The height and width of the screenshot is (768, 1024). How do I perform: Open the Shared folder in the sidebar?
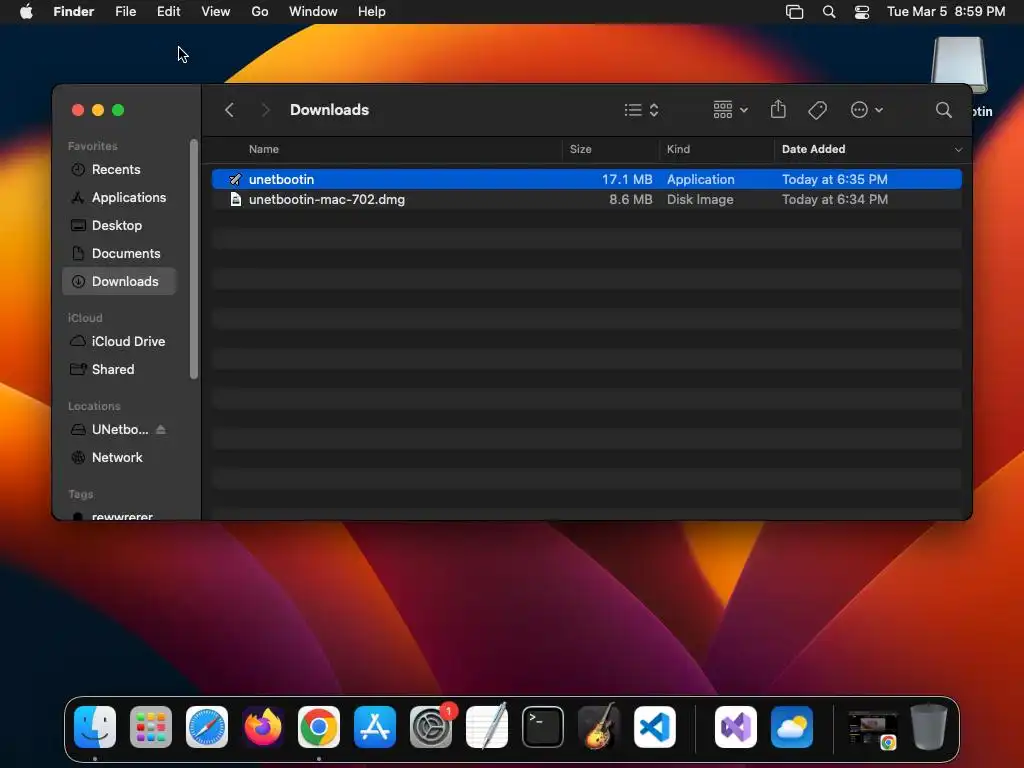point(119,370)
